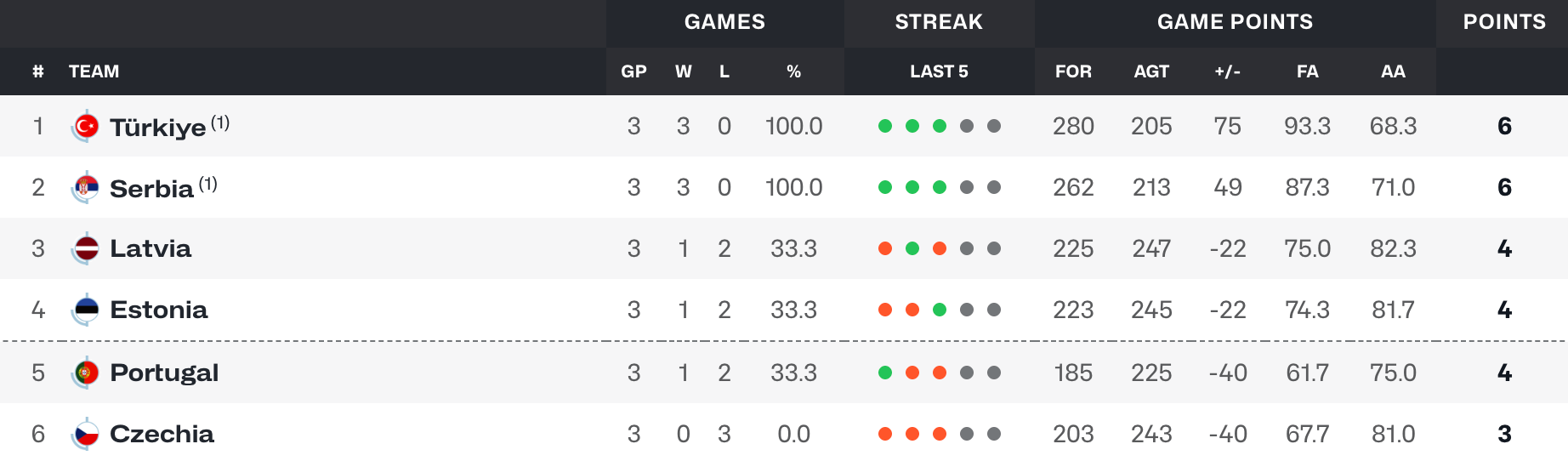Click the Latvia flag icon

click(x=86, y=249)
